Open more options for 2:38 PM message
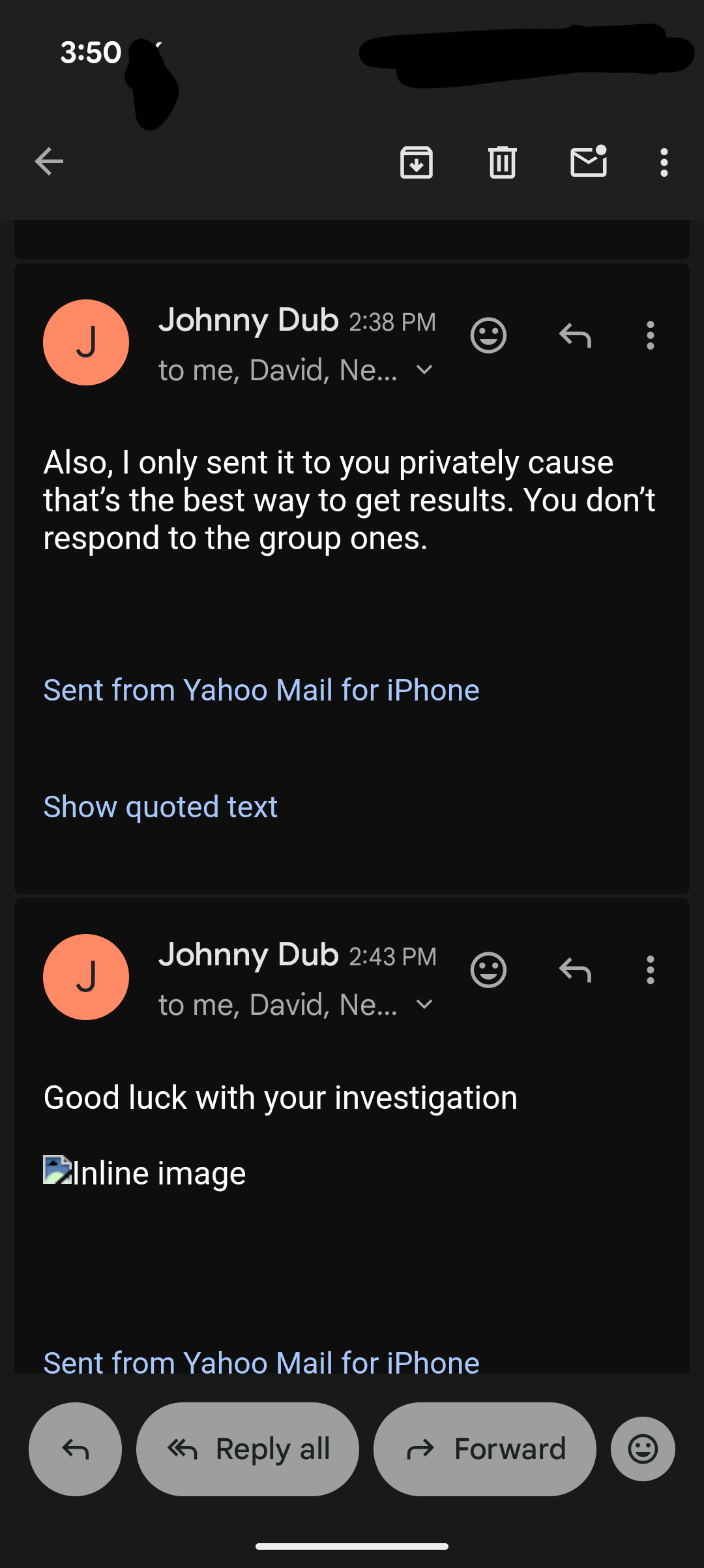704x1568 pixels. [650, 335]
